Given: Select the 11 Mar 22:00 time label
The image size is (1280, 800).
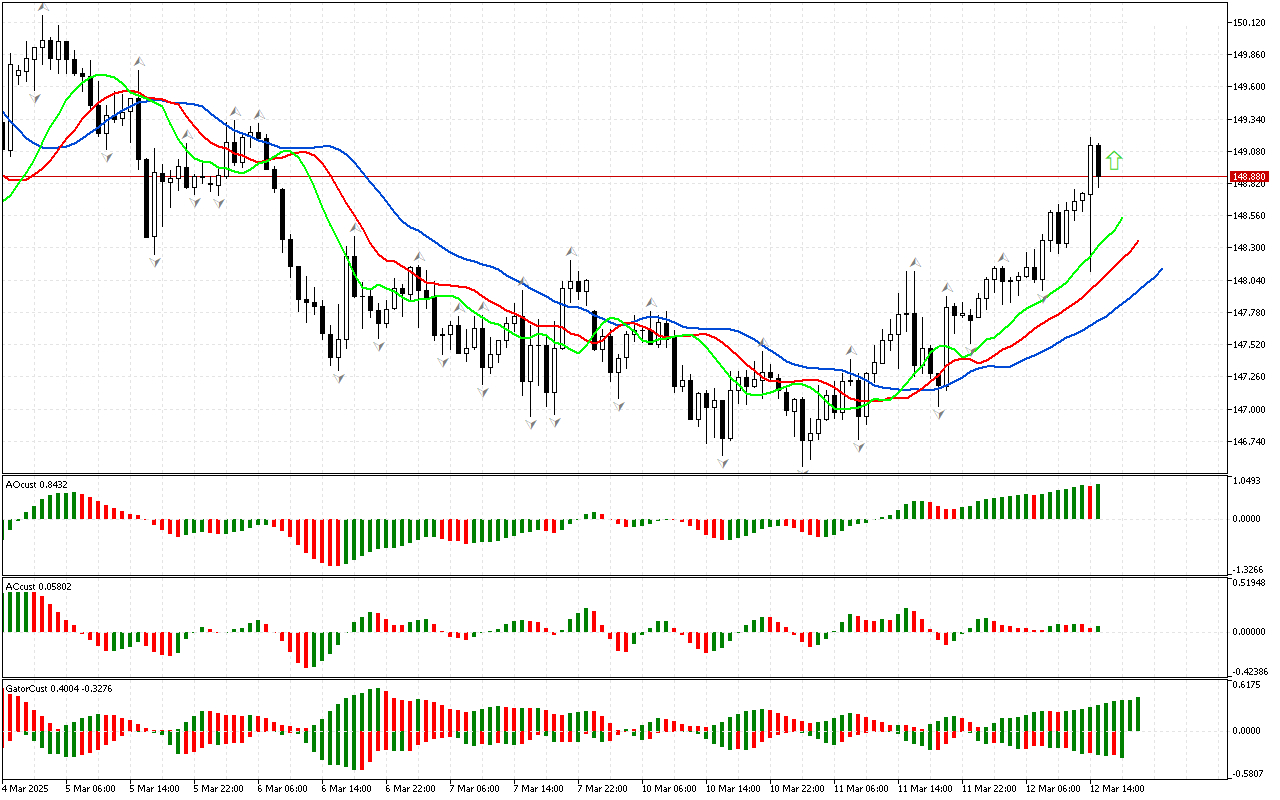Looking at the screenshot, I should [x=989, y=788].
